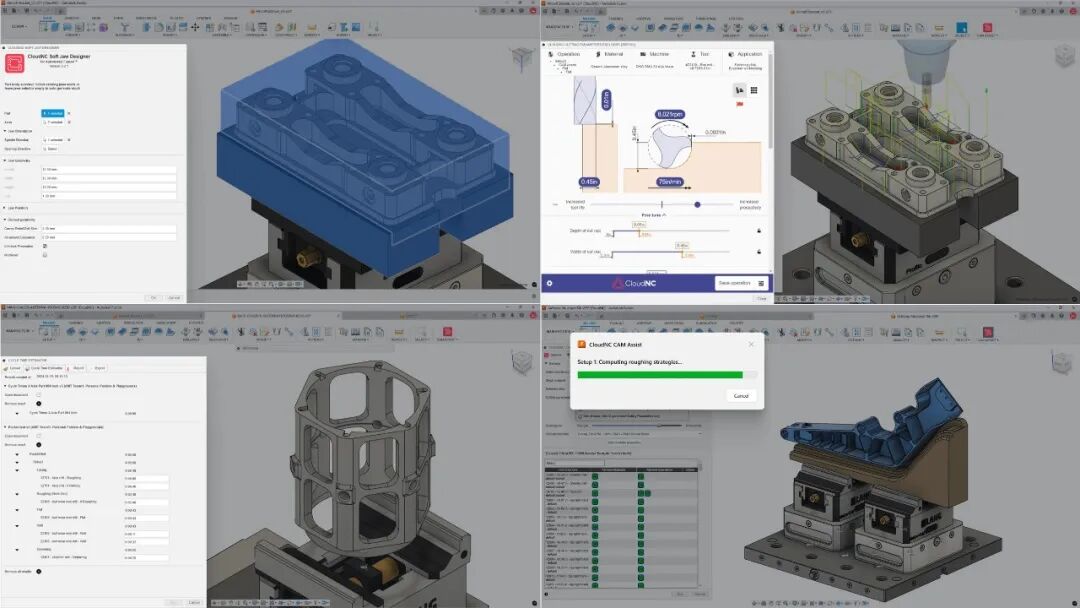Click the 8,021rpm spindle speed pill
Image resolution: width=1080 pixels, height=608 pixels.
point(669,114)
